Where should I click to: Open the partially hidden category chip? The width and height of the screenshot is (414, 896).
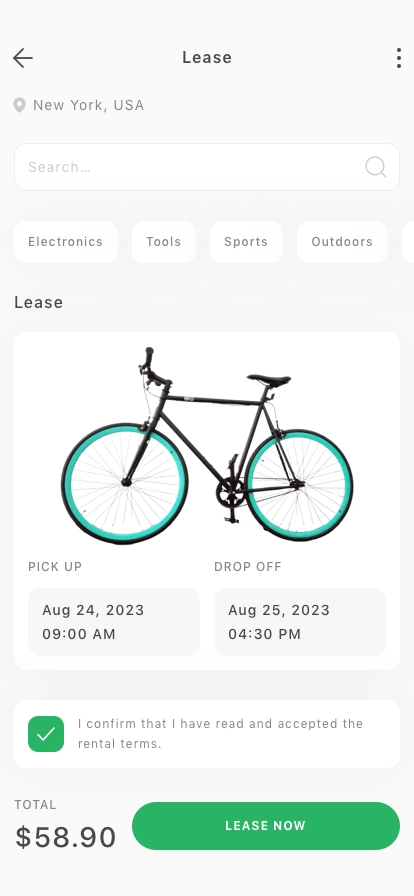pyautogui.click(x=408, y=242)
